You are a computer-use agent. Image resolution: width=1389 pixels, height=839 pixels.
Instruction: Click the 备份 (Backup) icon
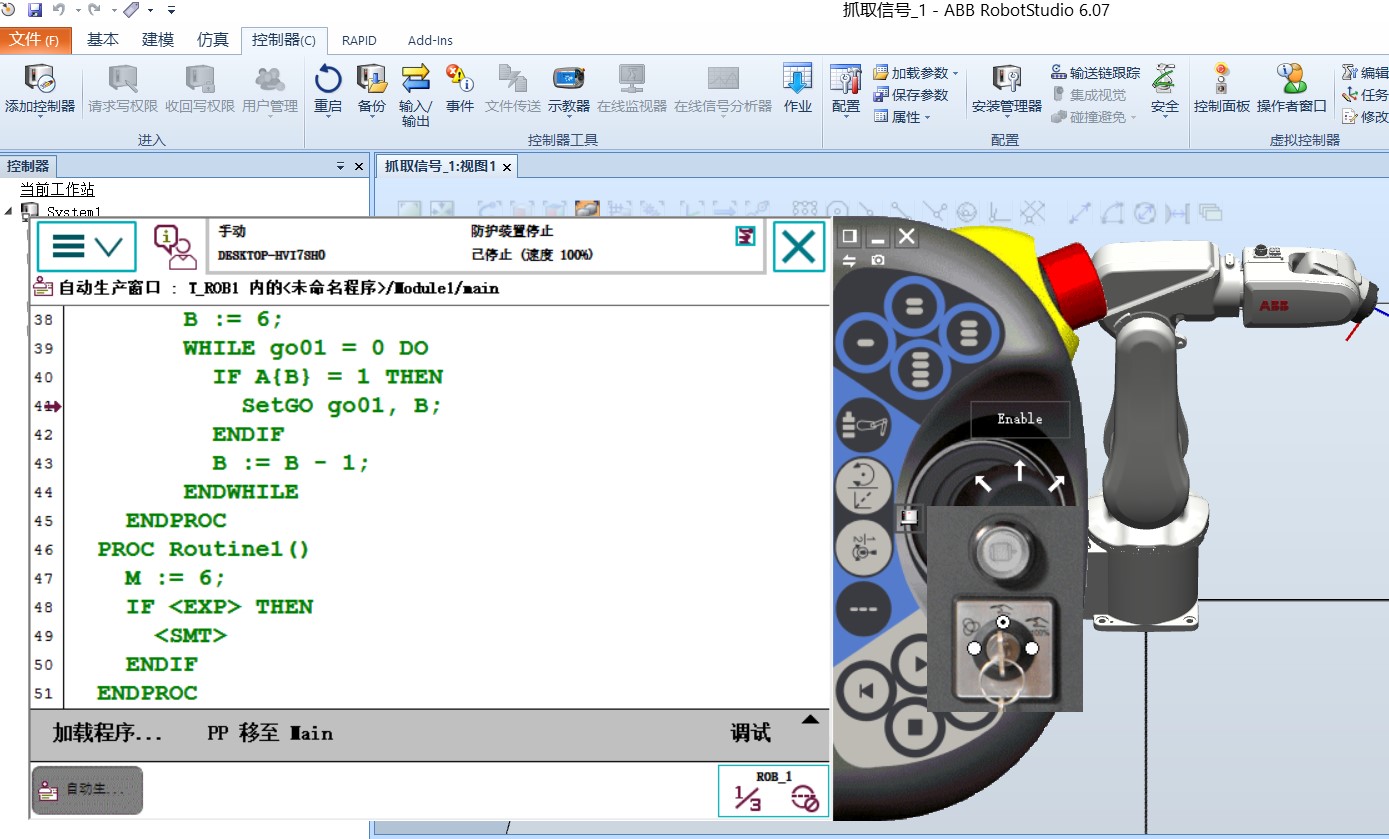point(372,79)
